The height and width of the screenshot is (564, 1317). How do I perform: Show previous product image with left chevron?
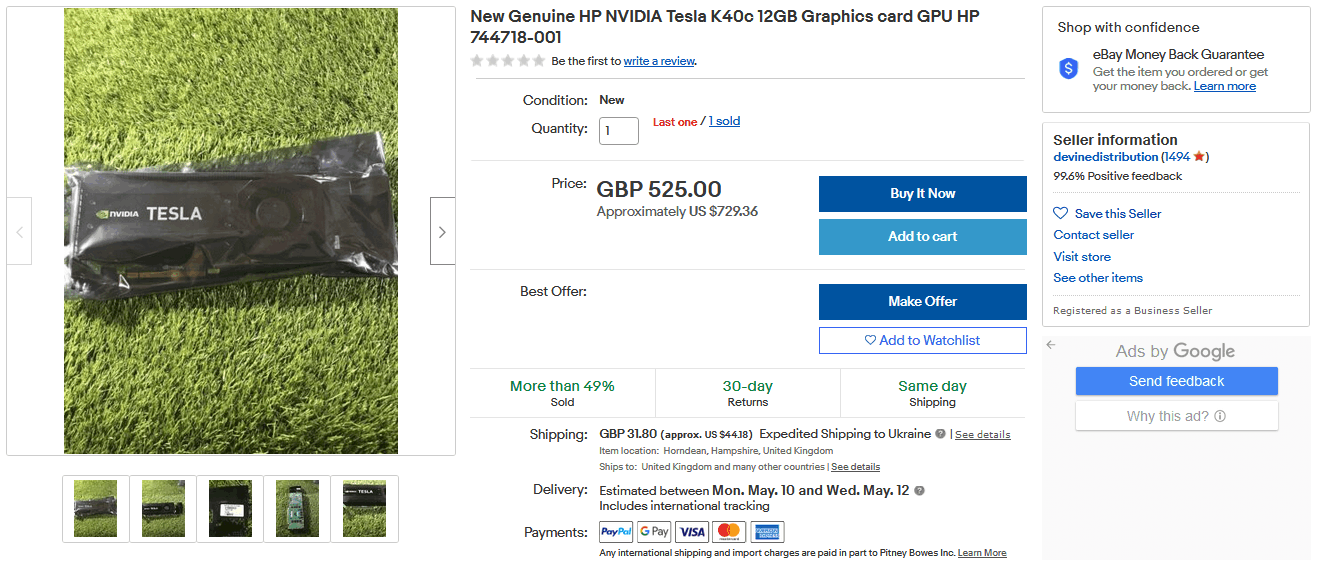coord(19,231)
